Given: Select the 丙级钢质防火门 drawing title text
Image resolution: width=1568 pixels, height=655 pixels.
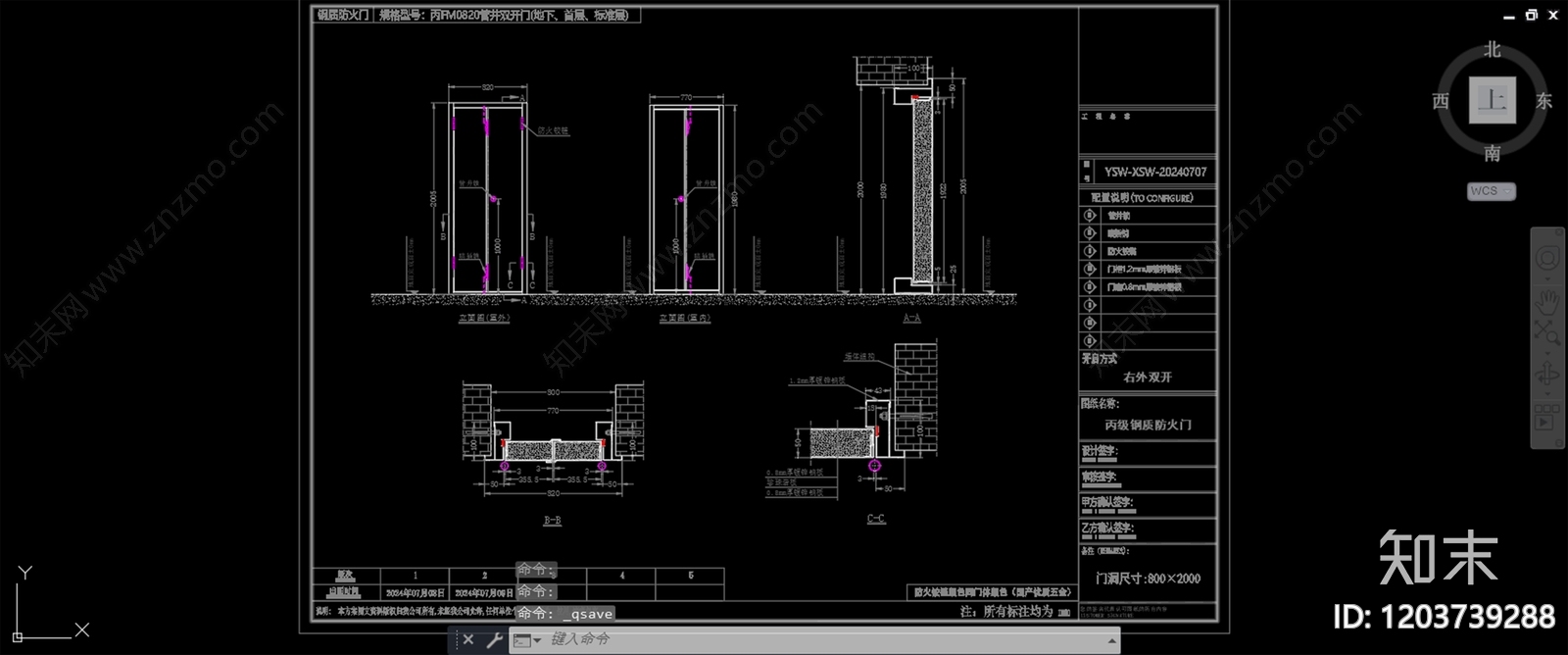Looking at the screenshot, I should pyautogui.click(x=1148, y=426).
